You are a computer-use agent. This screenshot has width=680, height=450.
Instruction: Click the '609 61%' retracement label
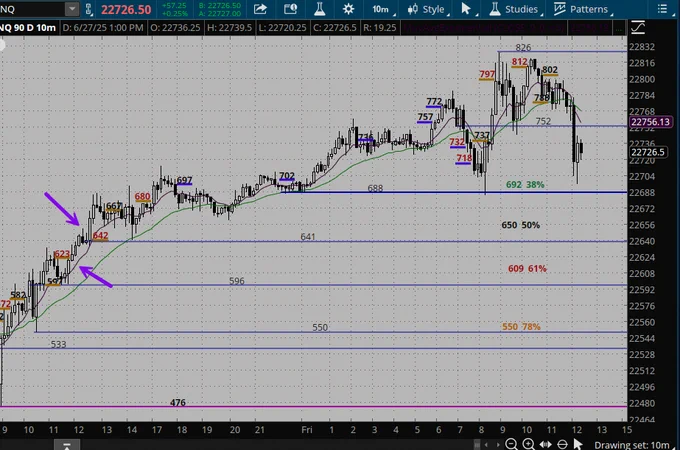[527, 269]
